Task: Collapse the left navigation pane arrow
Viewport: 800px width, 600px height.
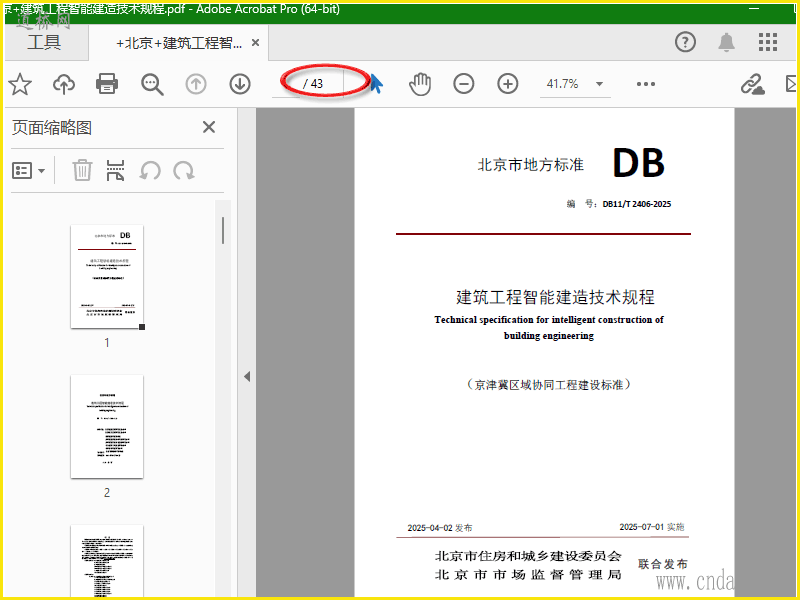Action: tap(247, 377)
